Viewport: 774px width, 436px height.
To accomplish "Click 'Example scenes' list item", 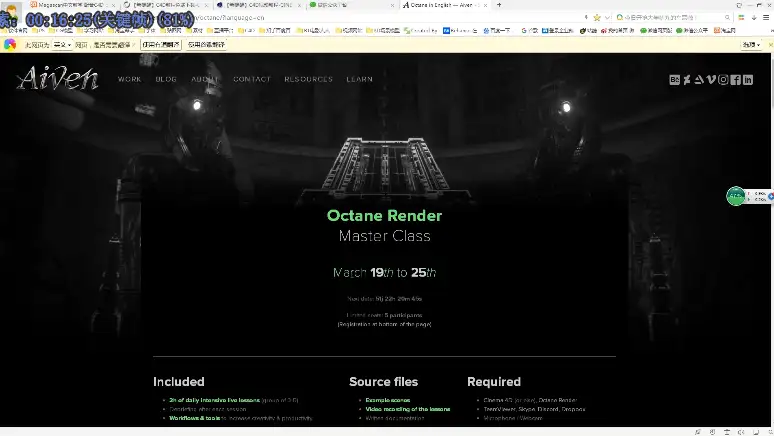I will [387, 400].
